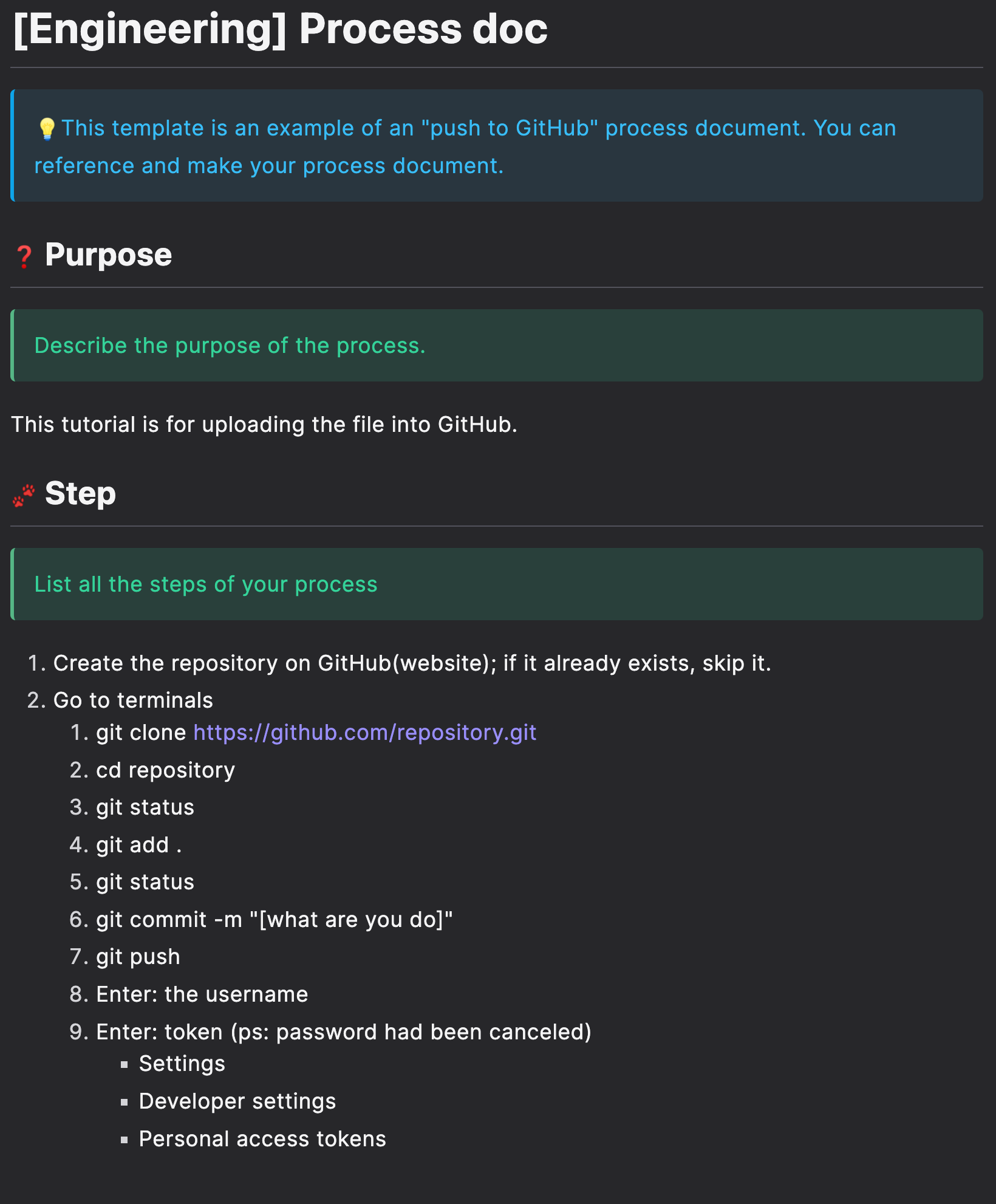
Task: Click the 'This tutorial is for uploading' paragraph
Action: pyautogui.click(x=264, y=425)
